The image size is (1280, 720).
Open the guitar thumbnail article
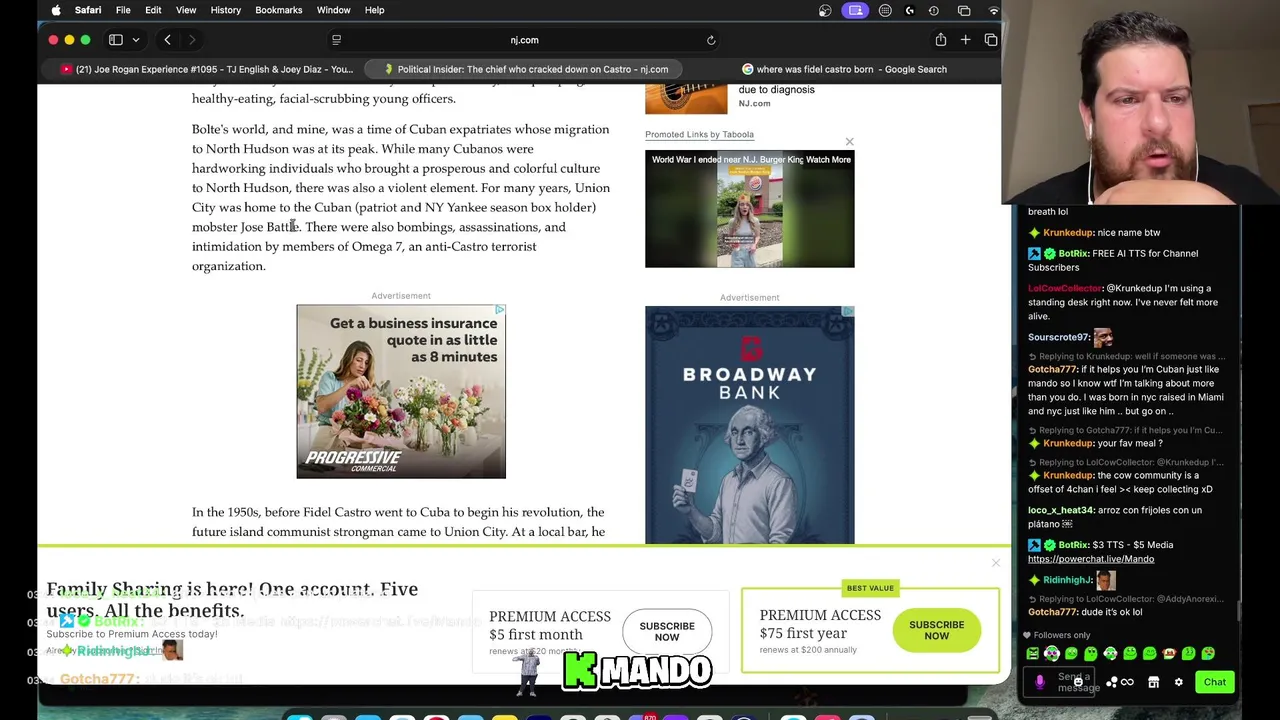686,99
